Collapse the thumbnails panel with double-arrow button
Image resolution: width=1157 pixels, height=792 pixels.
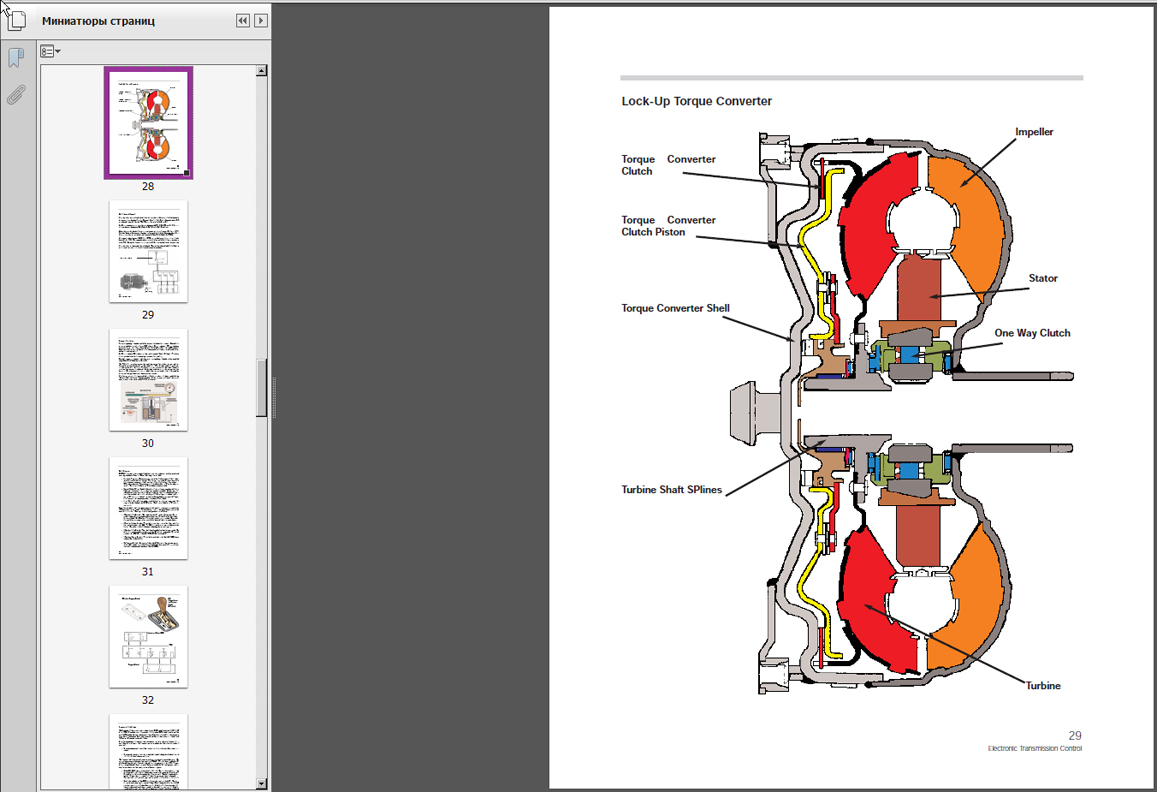(x=243, y=21)
